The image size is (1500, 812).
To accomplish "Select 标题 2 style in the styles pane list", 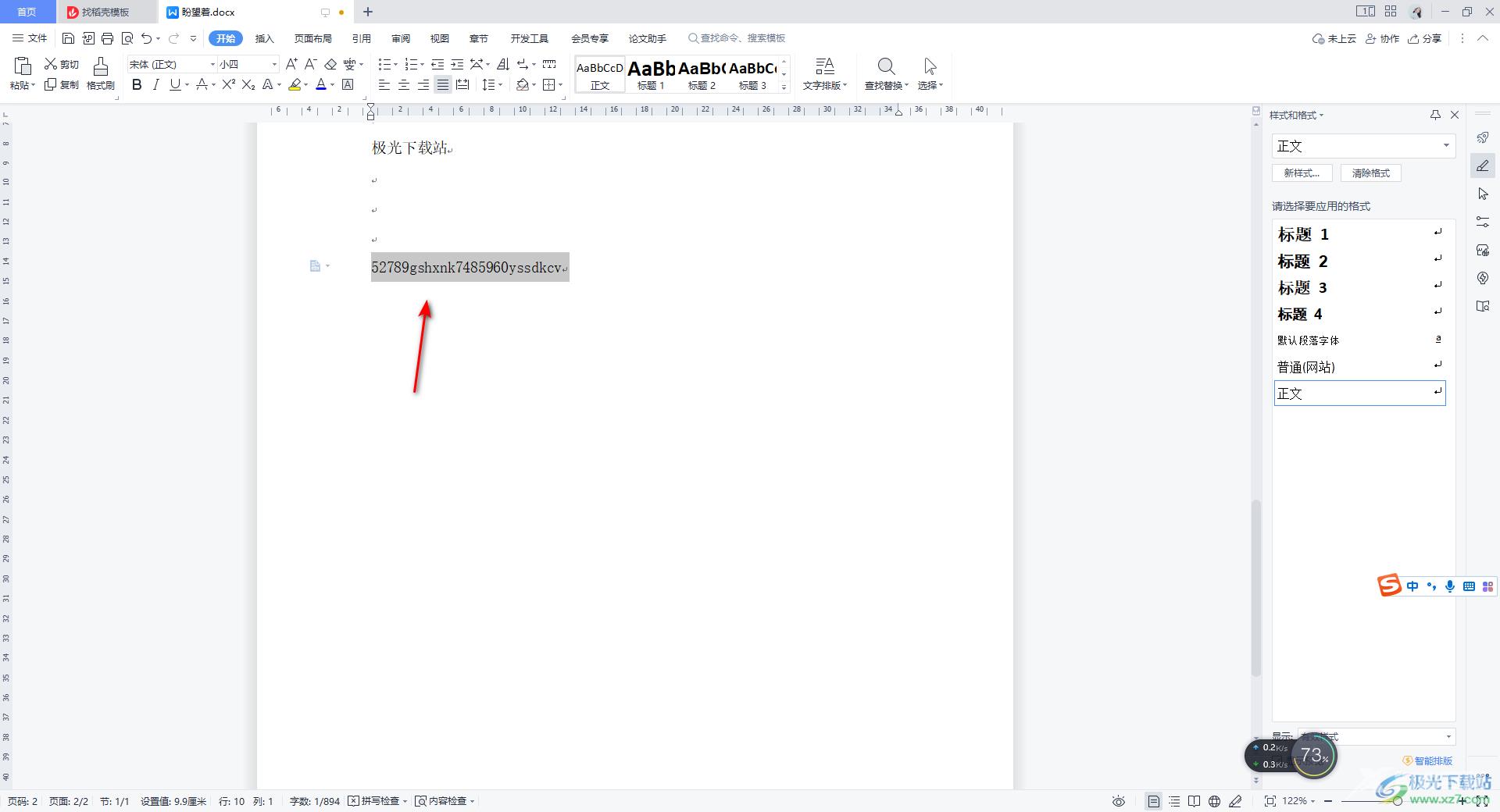I will [1359, 262].
